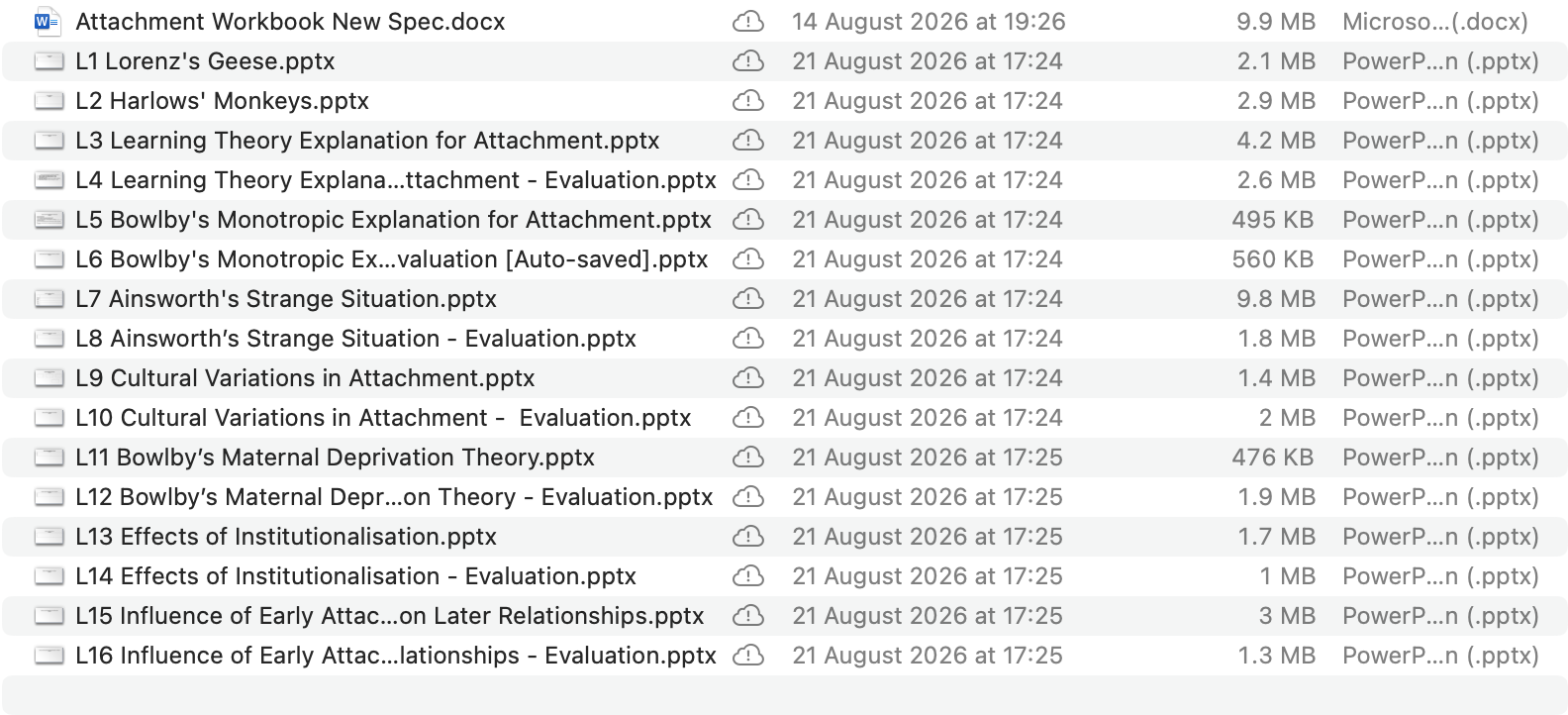Select L12 Bowlby's Maternal Deprivation Theory - Evaluation file
The height and width of the screenshot is (715, 1568).
pos(394,497)
